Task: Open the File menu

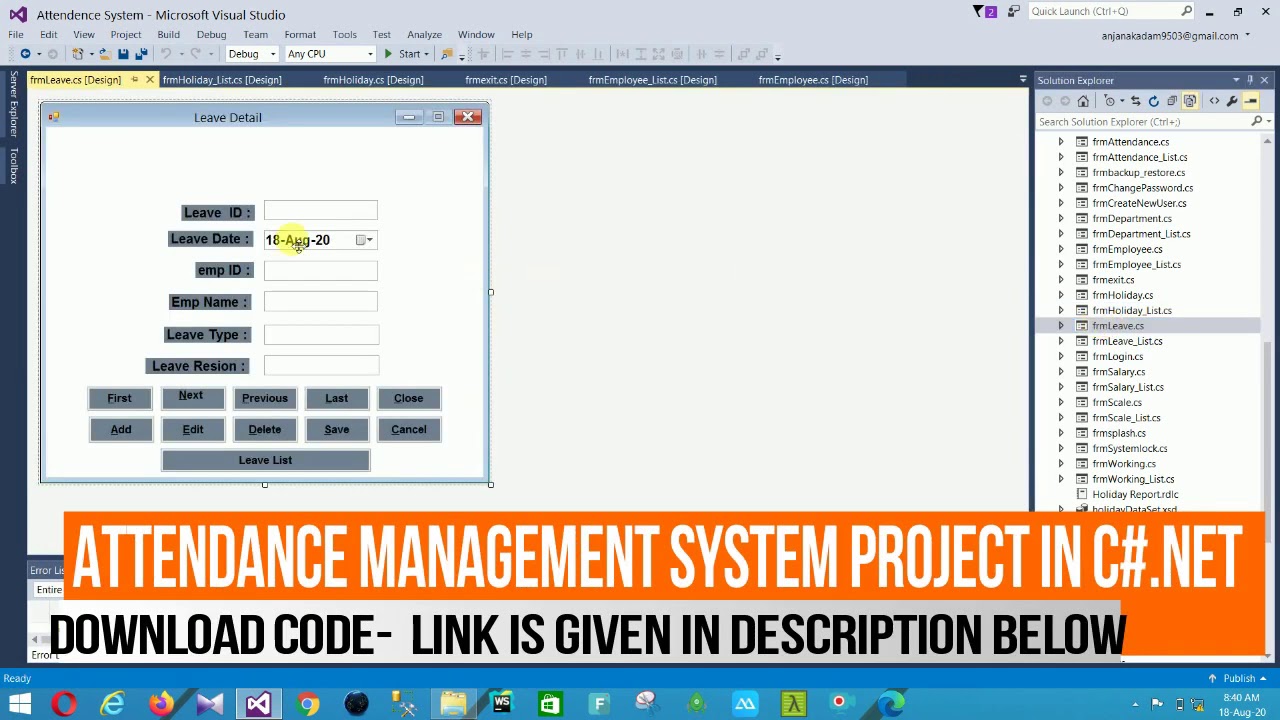Action: point(16,34)
